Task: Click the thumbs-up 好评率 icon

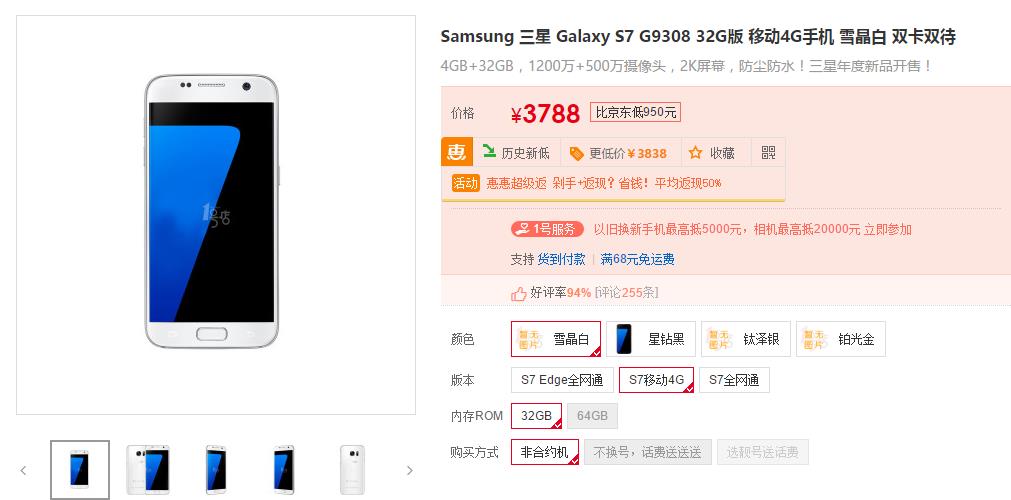Action: pos(518,294)
